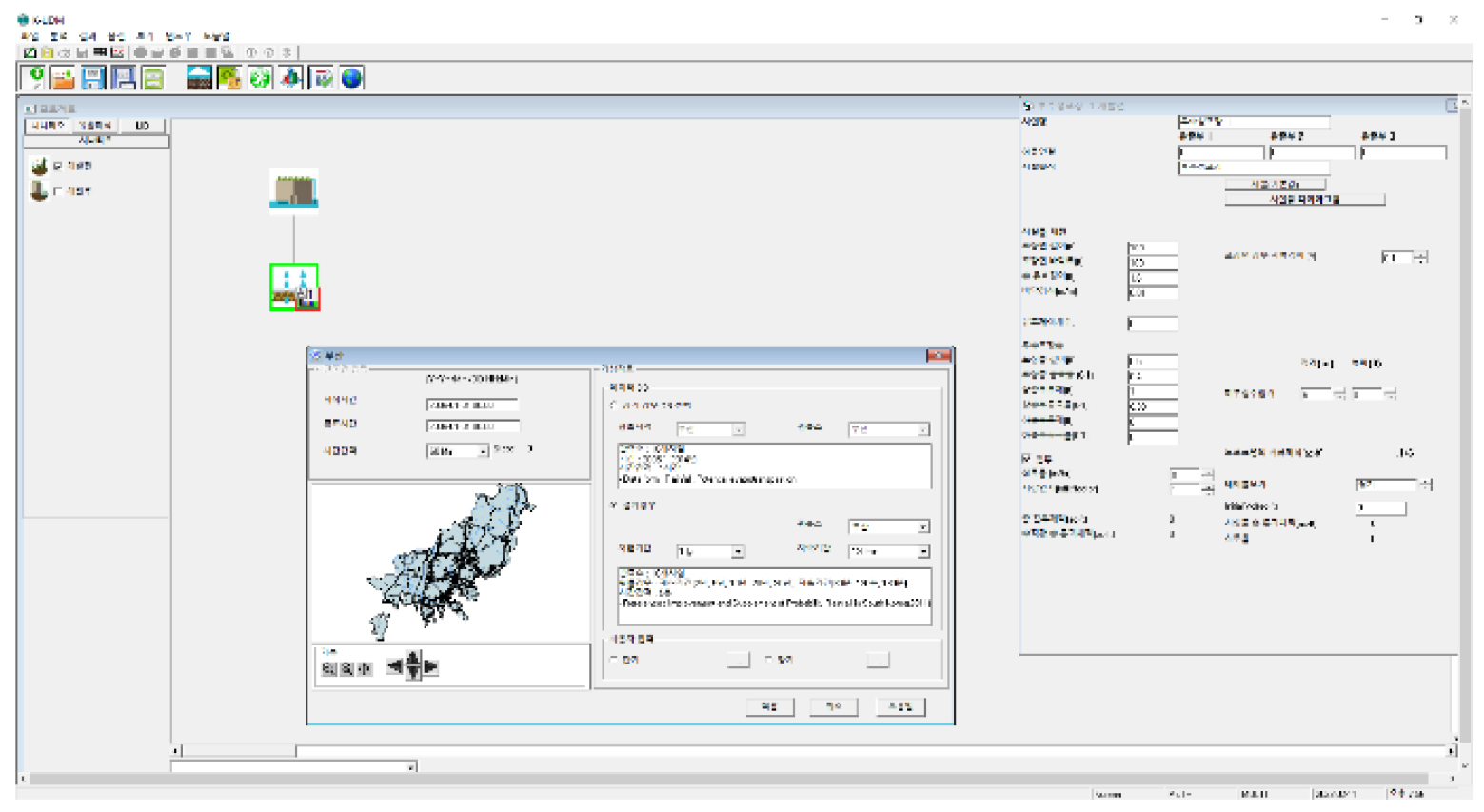Toggle the first checked item in left panel
The height and width of the screenshot is (812, 1484).
tap(58, 166)
